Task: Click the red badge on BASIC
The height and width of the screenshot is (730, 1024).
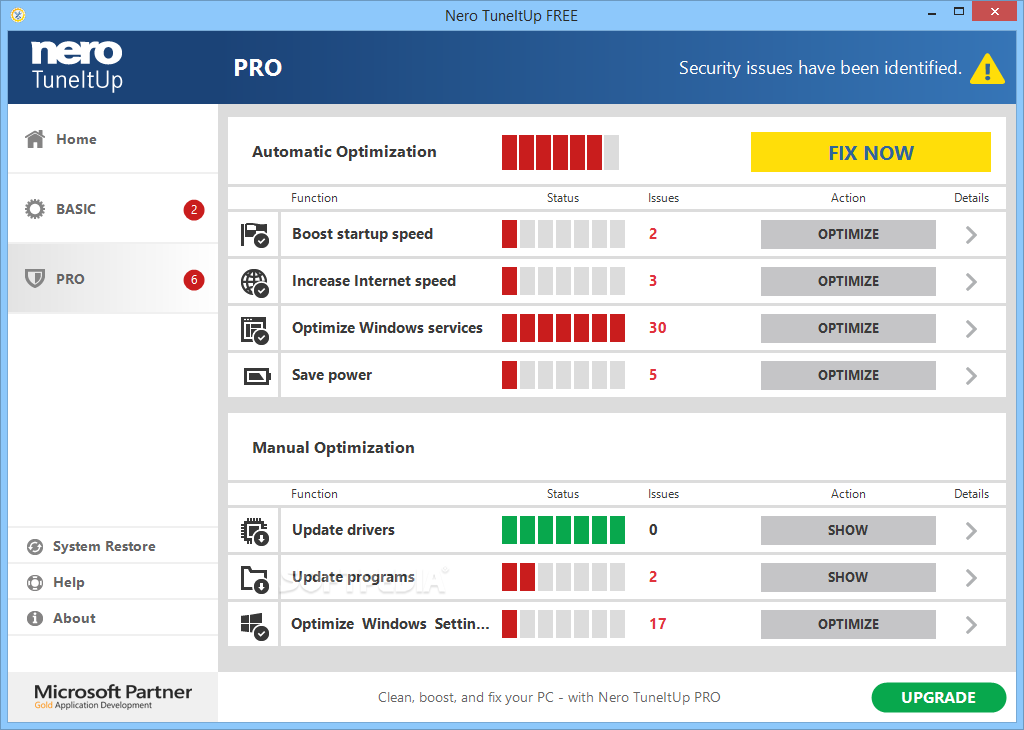Action: point(194,210)
